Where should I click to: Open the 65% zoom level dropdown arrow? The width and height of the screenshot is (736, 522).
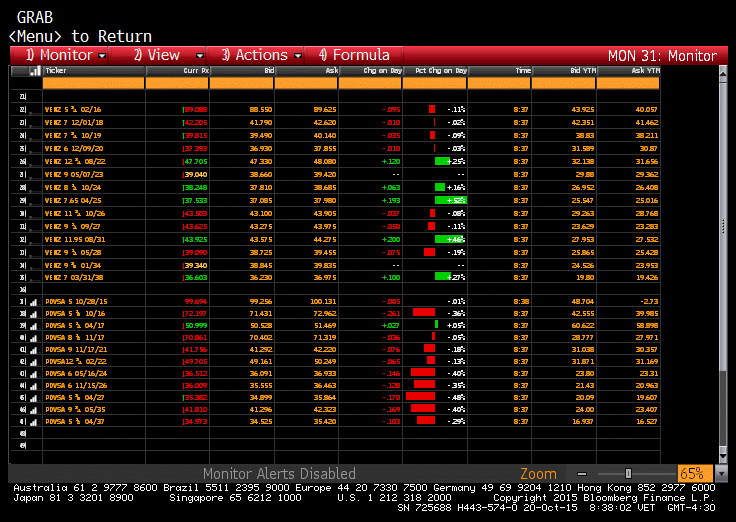click(720, 474)
